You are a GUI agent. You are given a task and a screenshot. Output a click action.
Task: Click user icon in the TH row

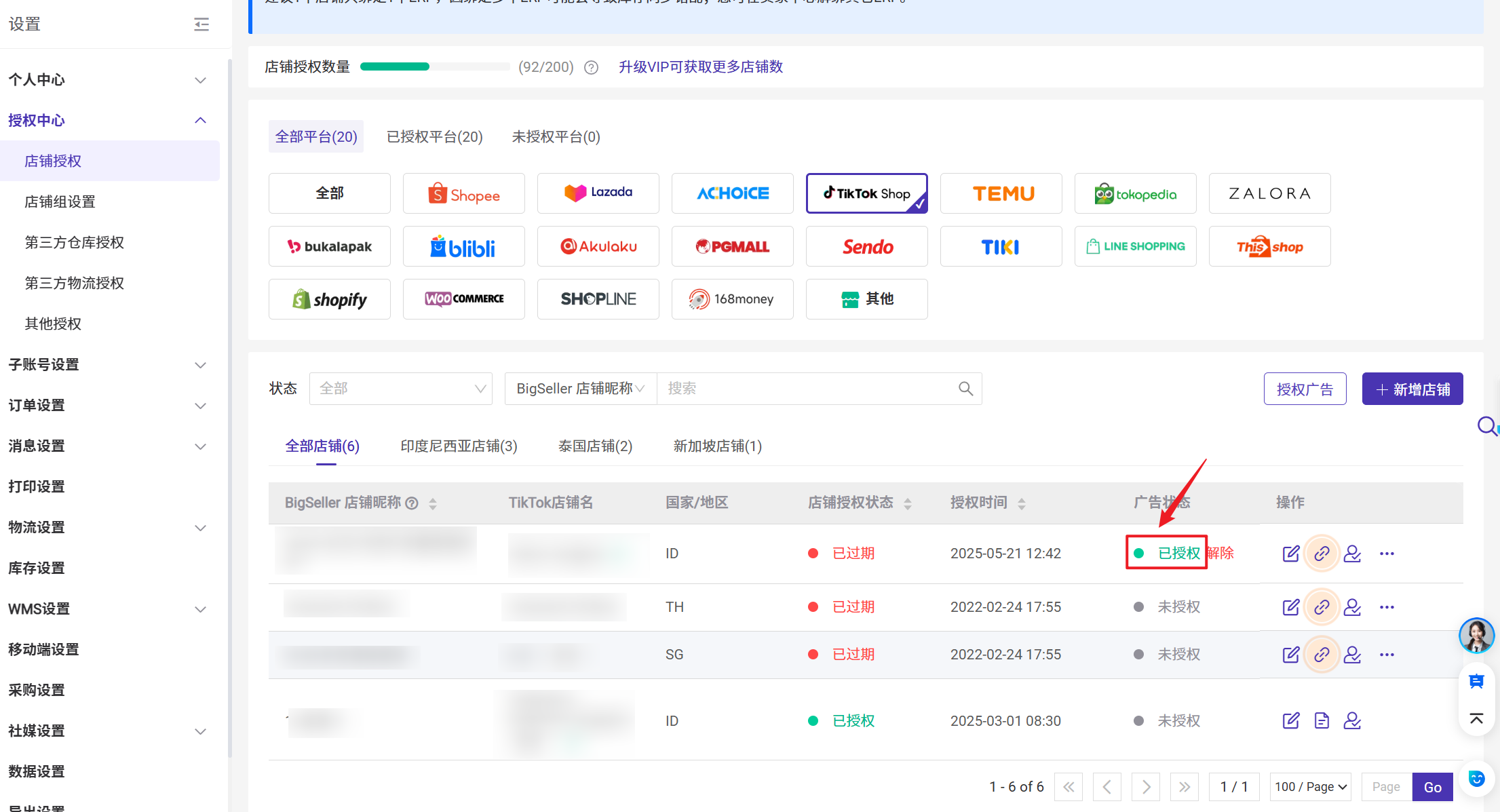click(x=1352, y=607)
